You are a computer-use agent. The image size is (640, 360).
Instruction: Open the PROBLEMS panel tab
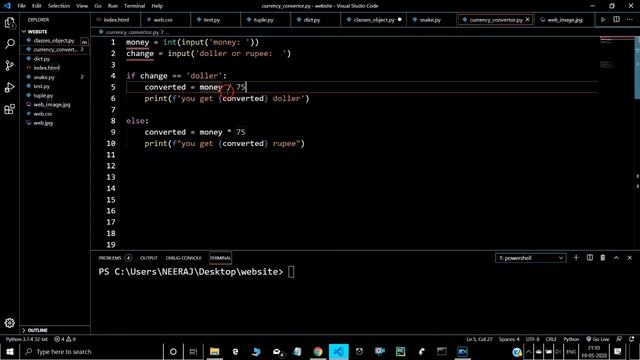114,258
